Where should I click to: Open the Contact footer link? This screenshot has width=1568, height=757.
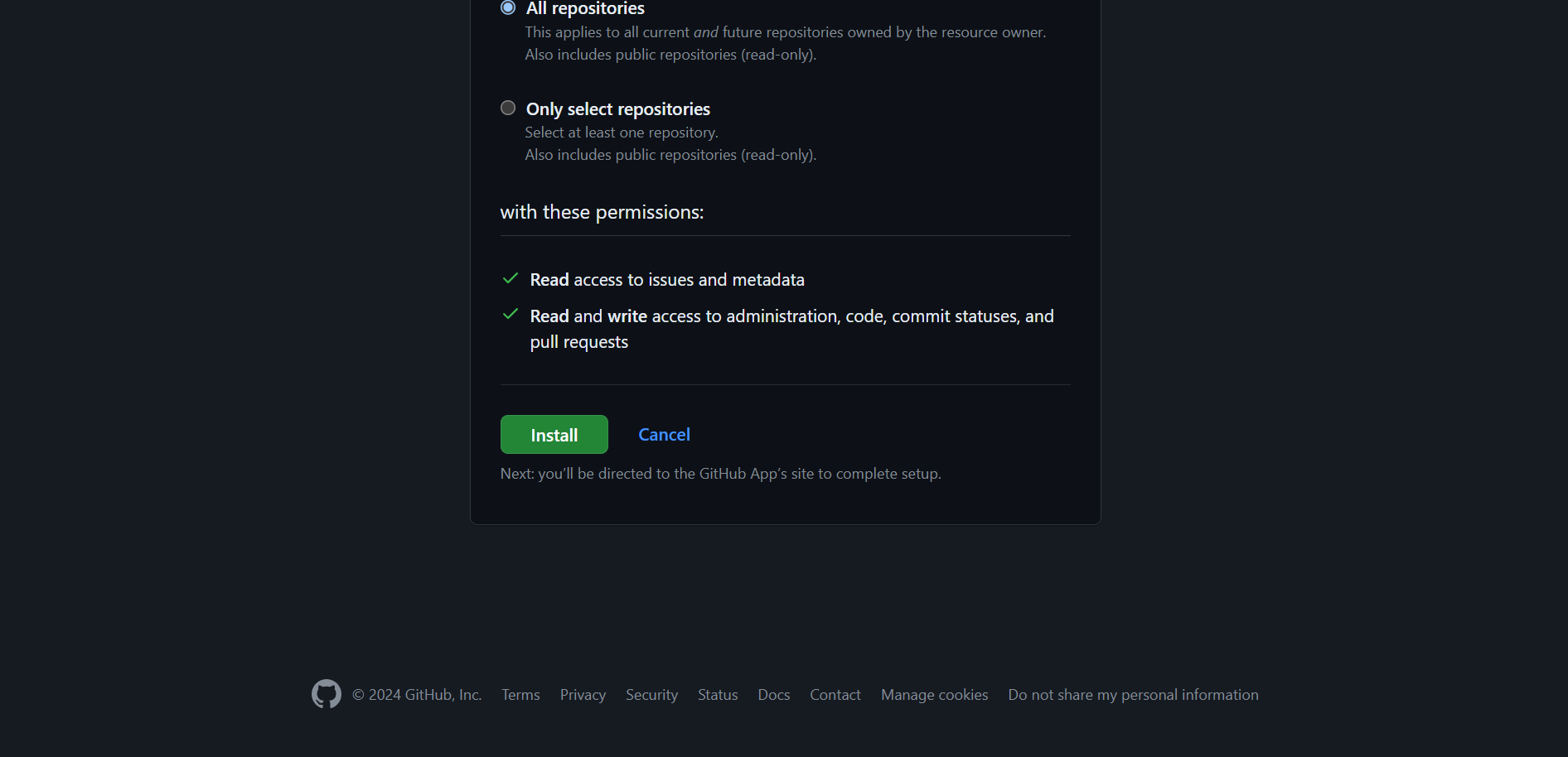tap(835, 694)
